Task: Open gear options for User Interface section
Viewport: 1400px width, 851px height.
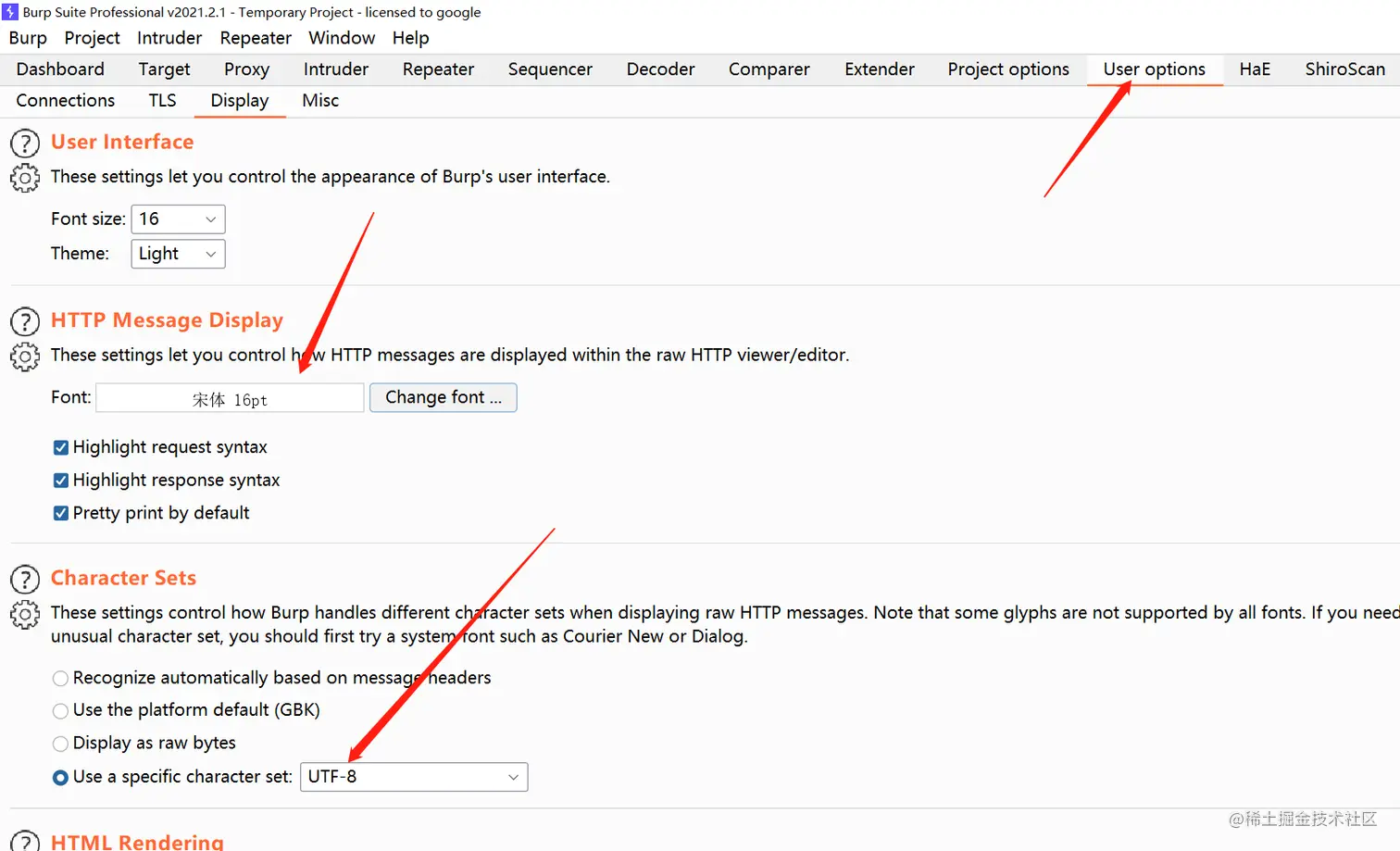Action: (x=25, y=177)
